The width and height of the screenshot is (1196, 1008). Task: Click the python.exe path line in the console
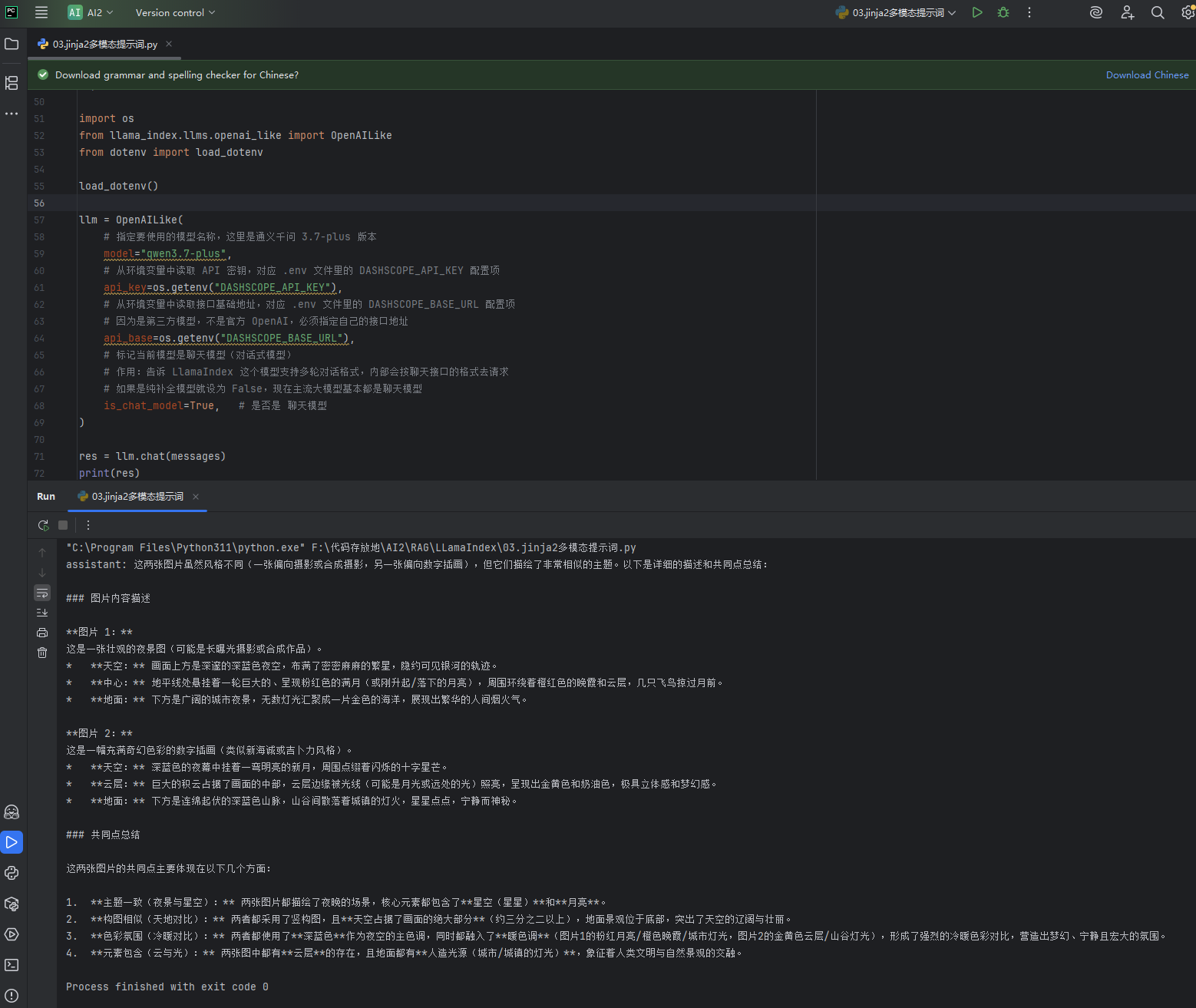[x=351, y=547]
